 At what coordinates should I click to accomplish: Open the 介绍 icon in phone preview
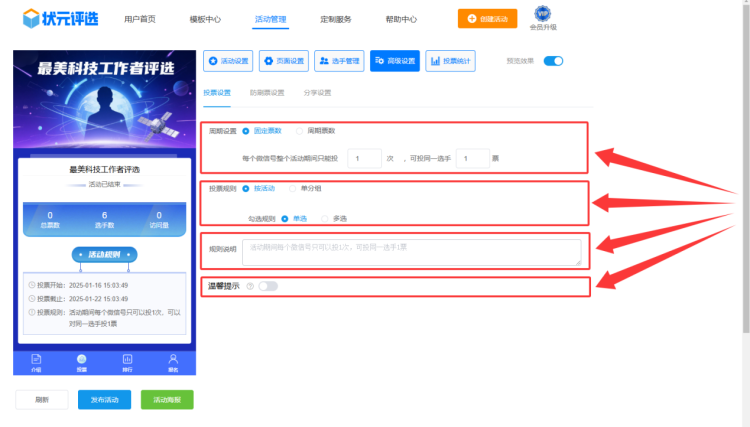point(36,360)
